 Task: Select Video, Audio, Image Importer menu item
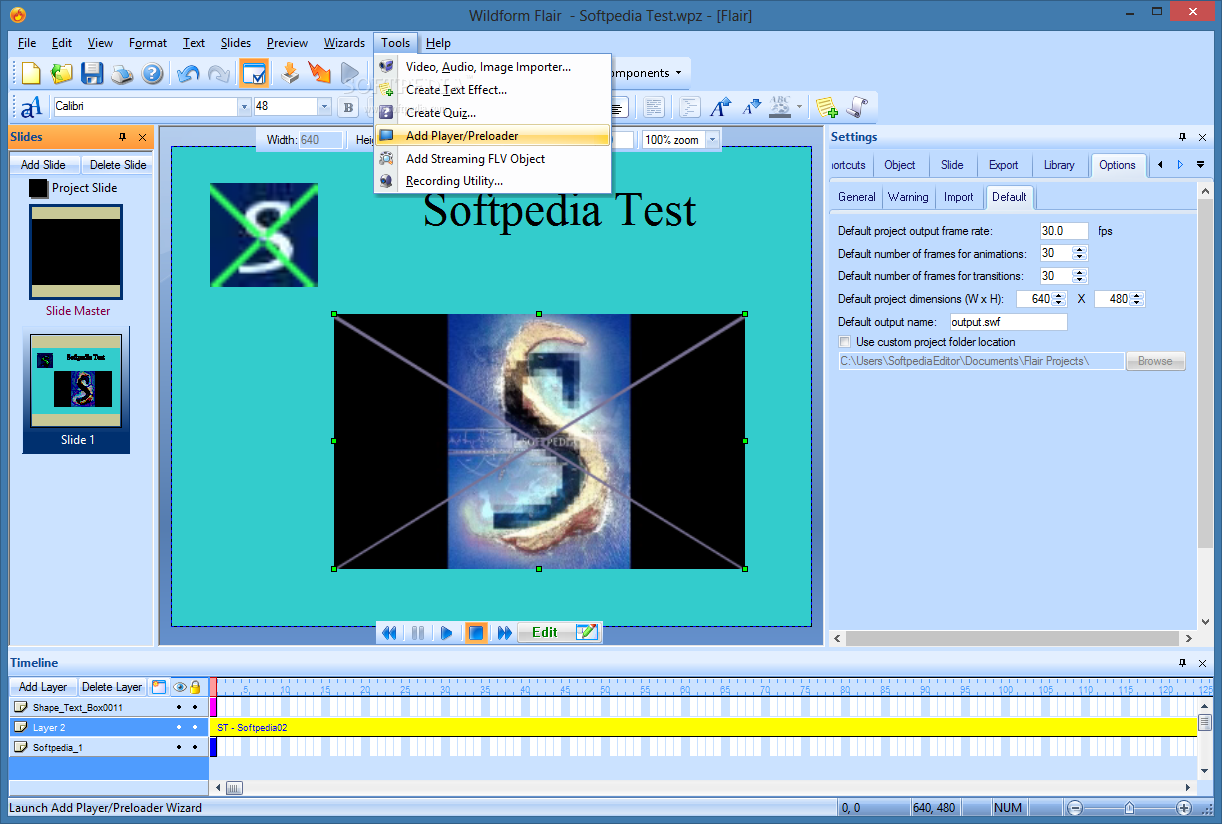click(x=493, y=67)
